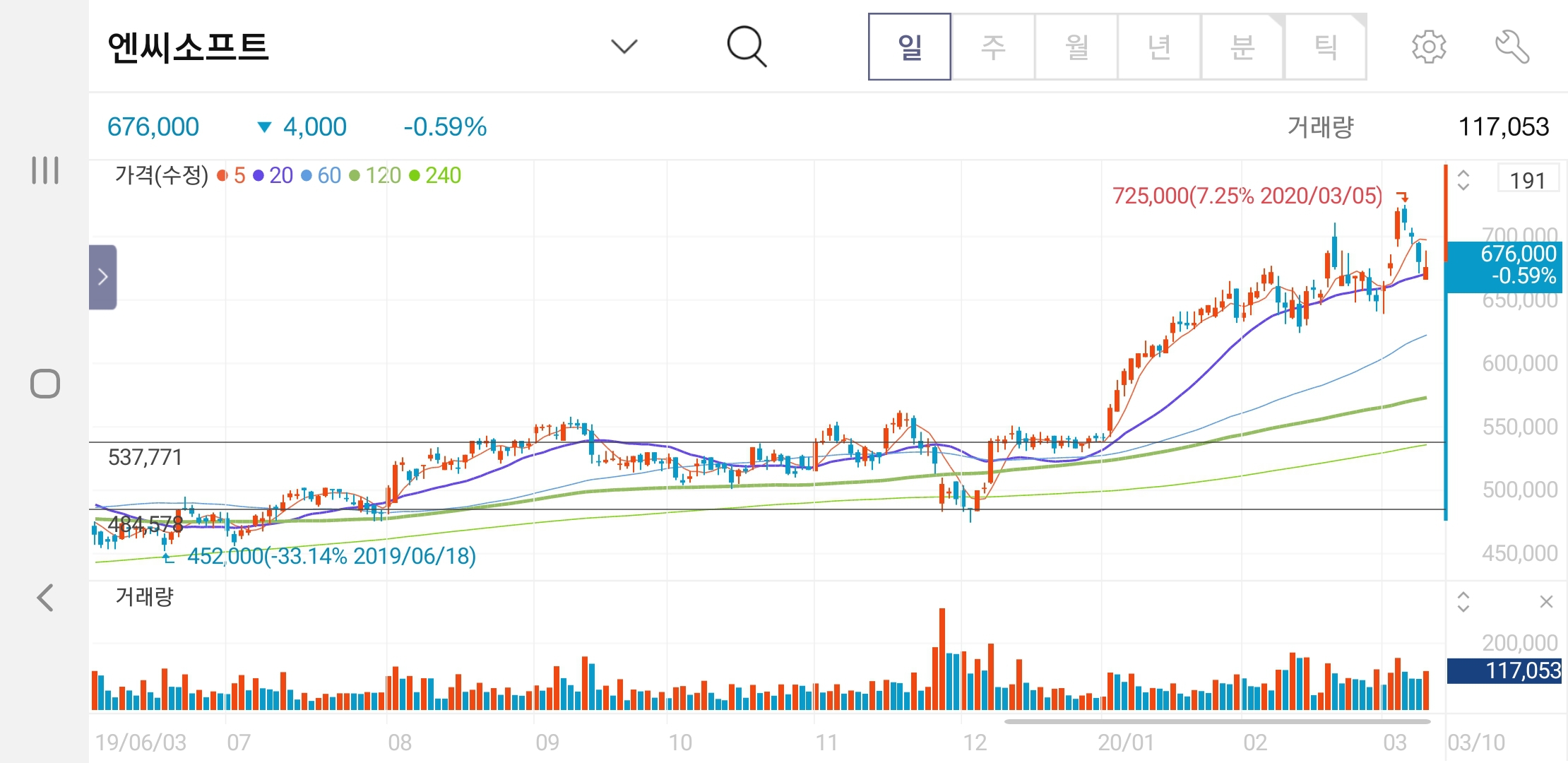The height and width of the screenshot is (763, 1568).
Task: Tap the Android home button
Action: [45, 384]
